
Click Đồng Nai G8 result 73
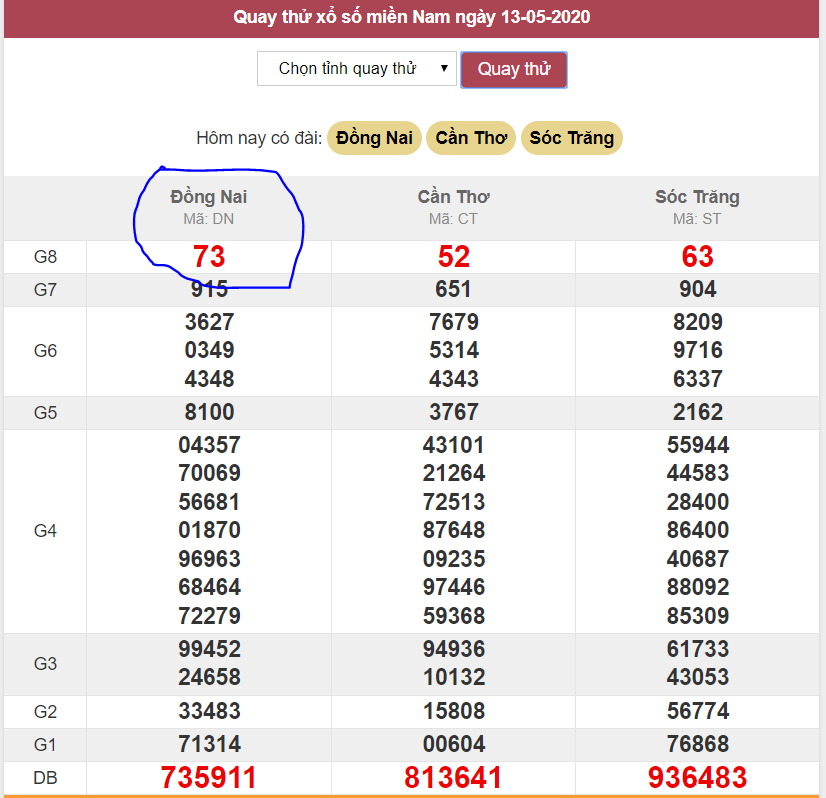point(208,257)
